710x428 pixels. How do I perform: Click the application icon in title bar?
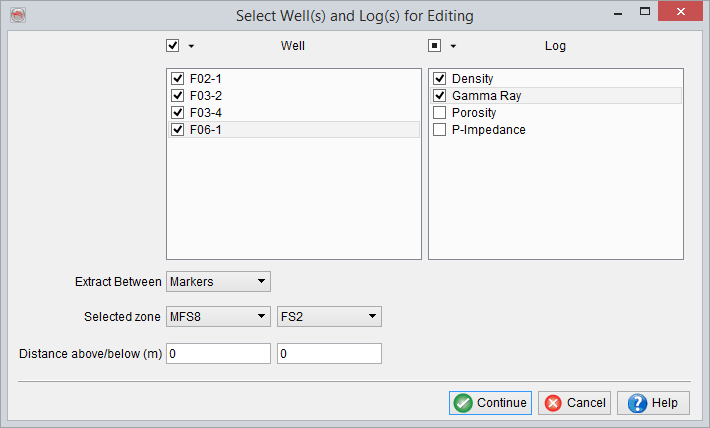coord(16,15)
